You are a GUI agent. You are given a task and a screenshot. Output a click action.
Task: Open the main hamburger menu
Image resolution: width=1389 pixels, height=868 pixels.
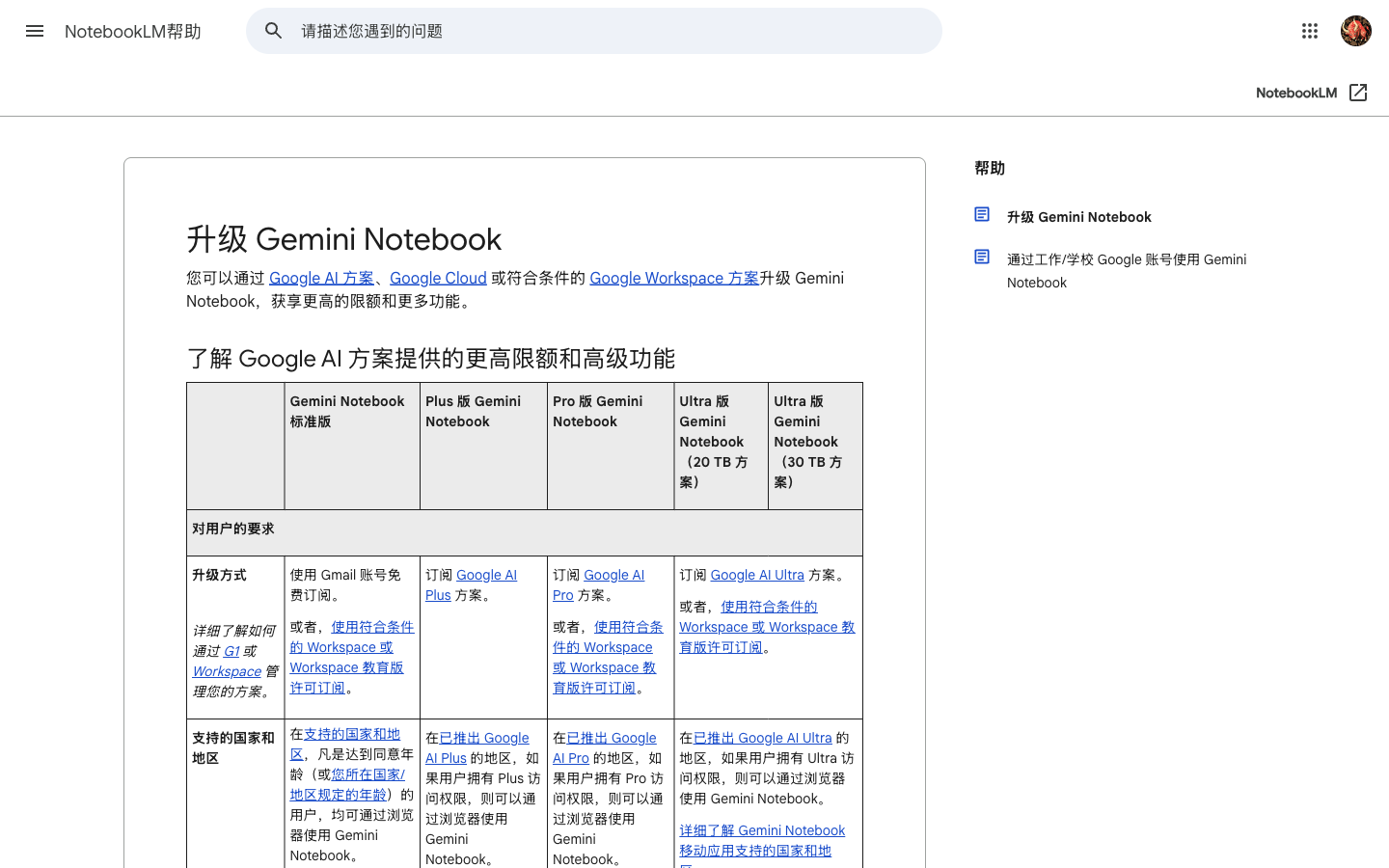[35, 31]
